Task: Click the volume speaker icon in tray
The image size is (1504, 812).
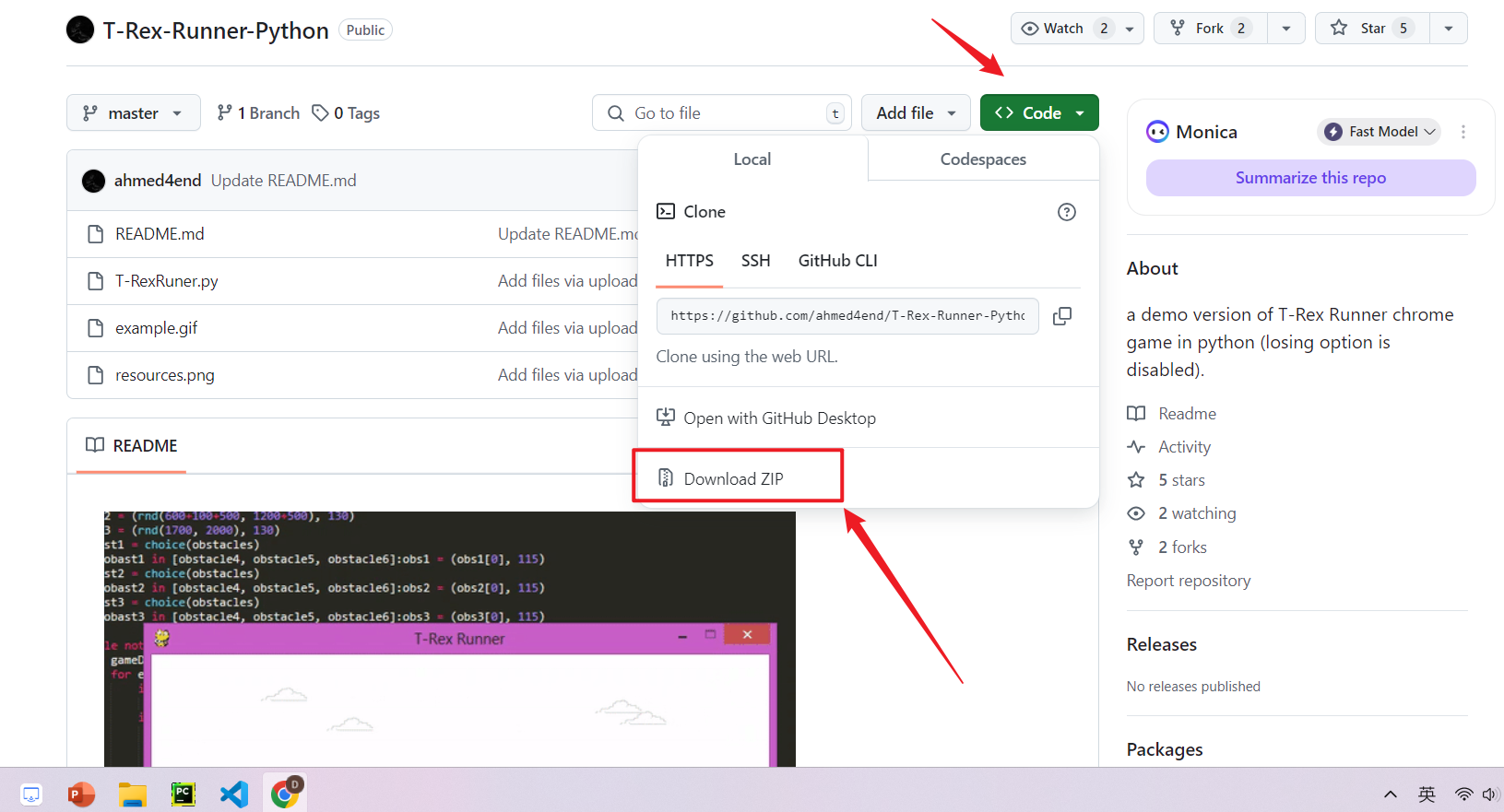Action: (x=1490, y=794)
